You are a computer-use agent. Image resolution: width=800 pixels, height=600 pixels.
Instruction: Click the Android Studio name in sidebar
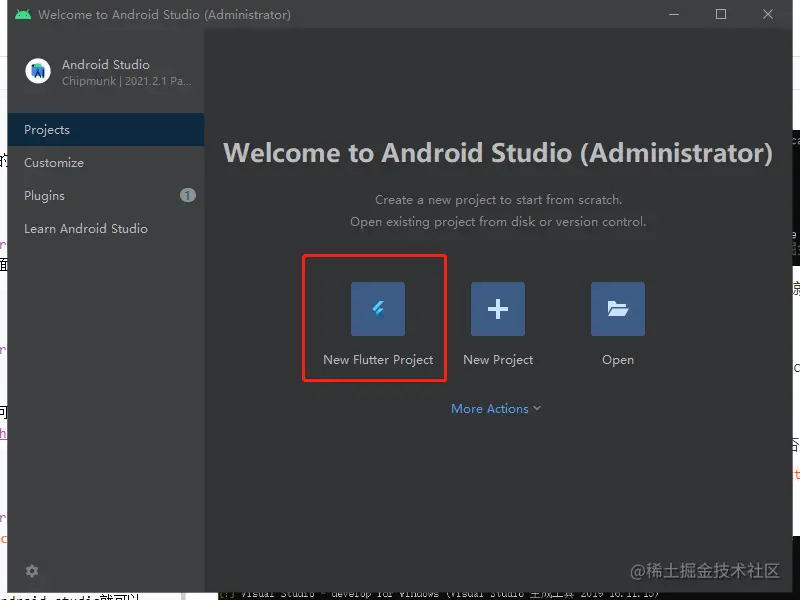tap(106, 65)
